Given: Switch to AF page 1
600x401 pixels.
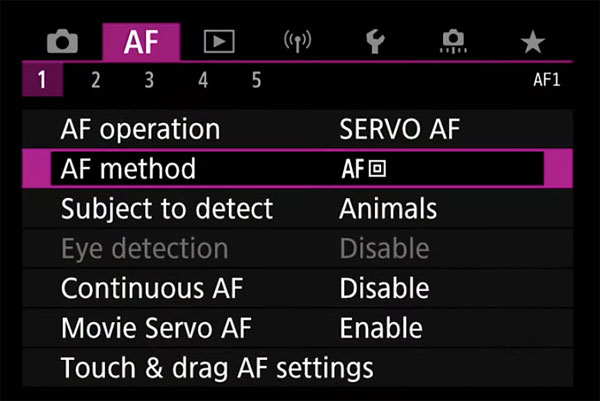Looking at the screenshot, I should click(x=42, y=80).
